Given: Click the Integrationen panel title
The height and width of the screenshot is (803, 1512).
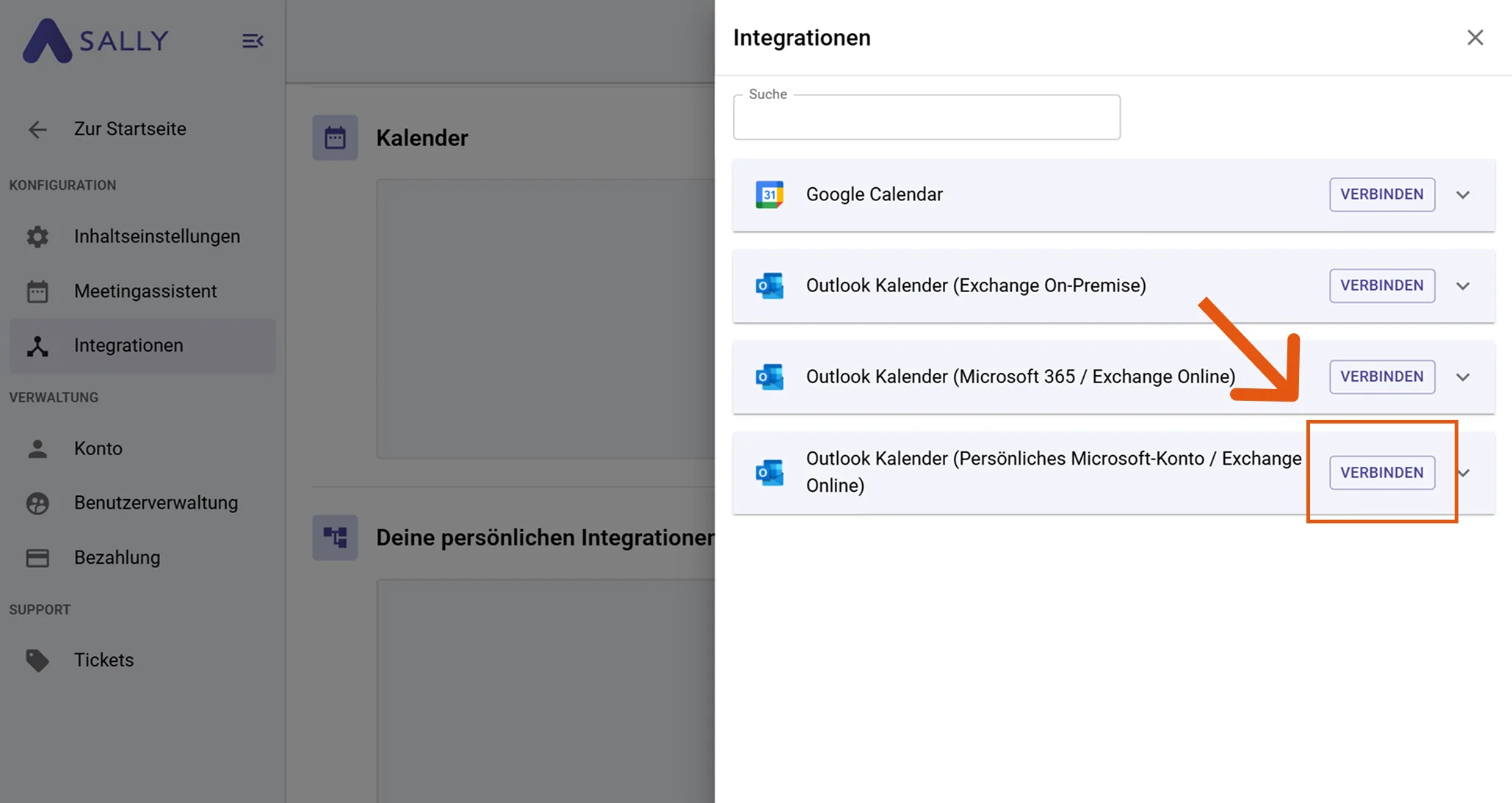Looking at the screenshot, I should pos(802,37).
